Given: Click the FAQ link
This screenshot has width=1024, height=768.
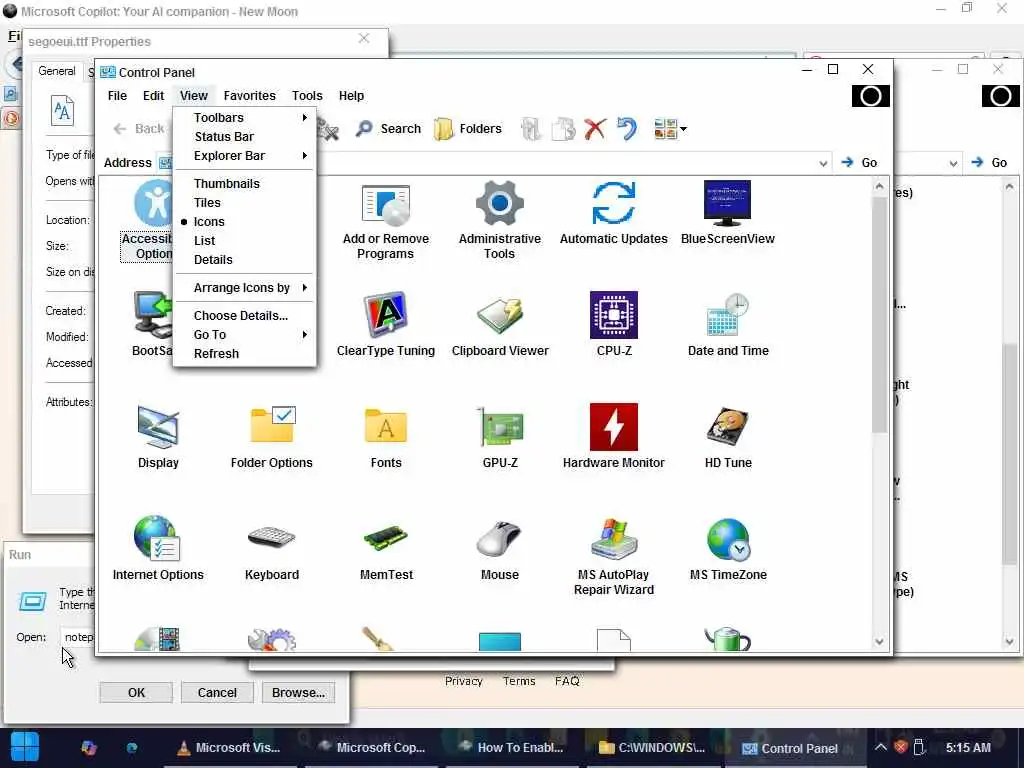Looking at the screenshot, I should [x=567, y=681].
